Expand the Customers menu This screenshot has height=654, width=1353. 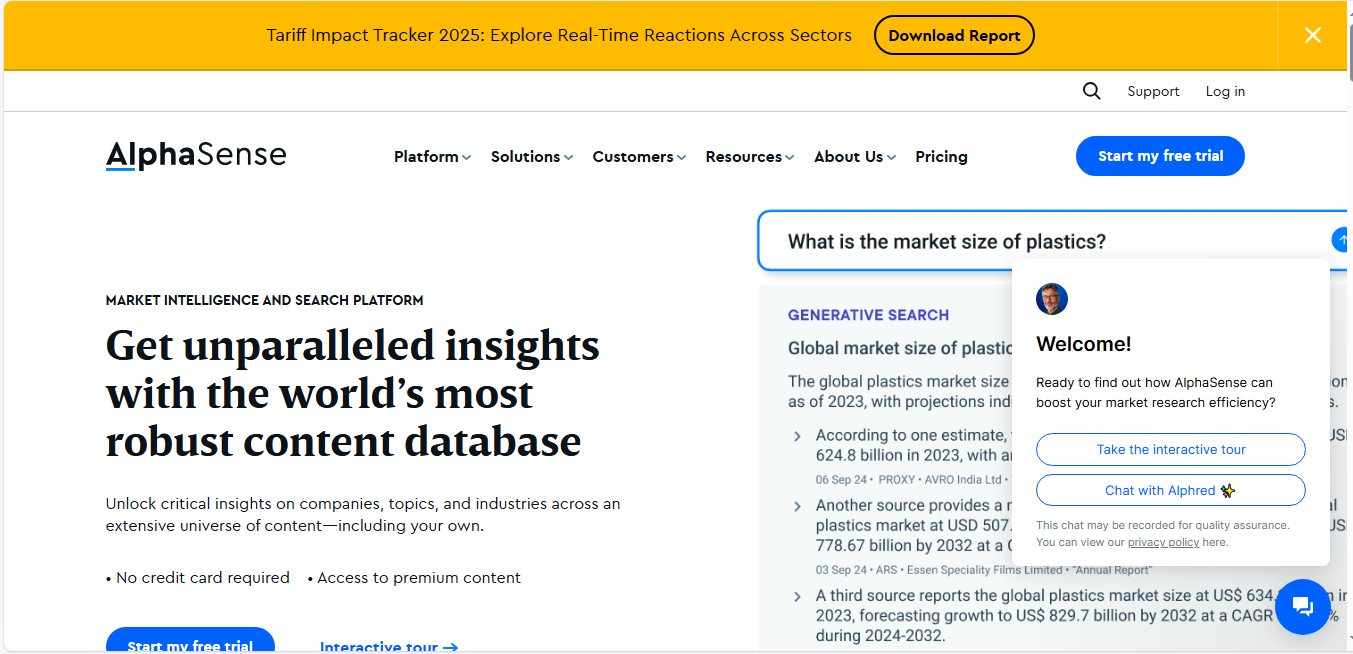tap(639, 156)
